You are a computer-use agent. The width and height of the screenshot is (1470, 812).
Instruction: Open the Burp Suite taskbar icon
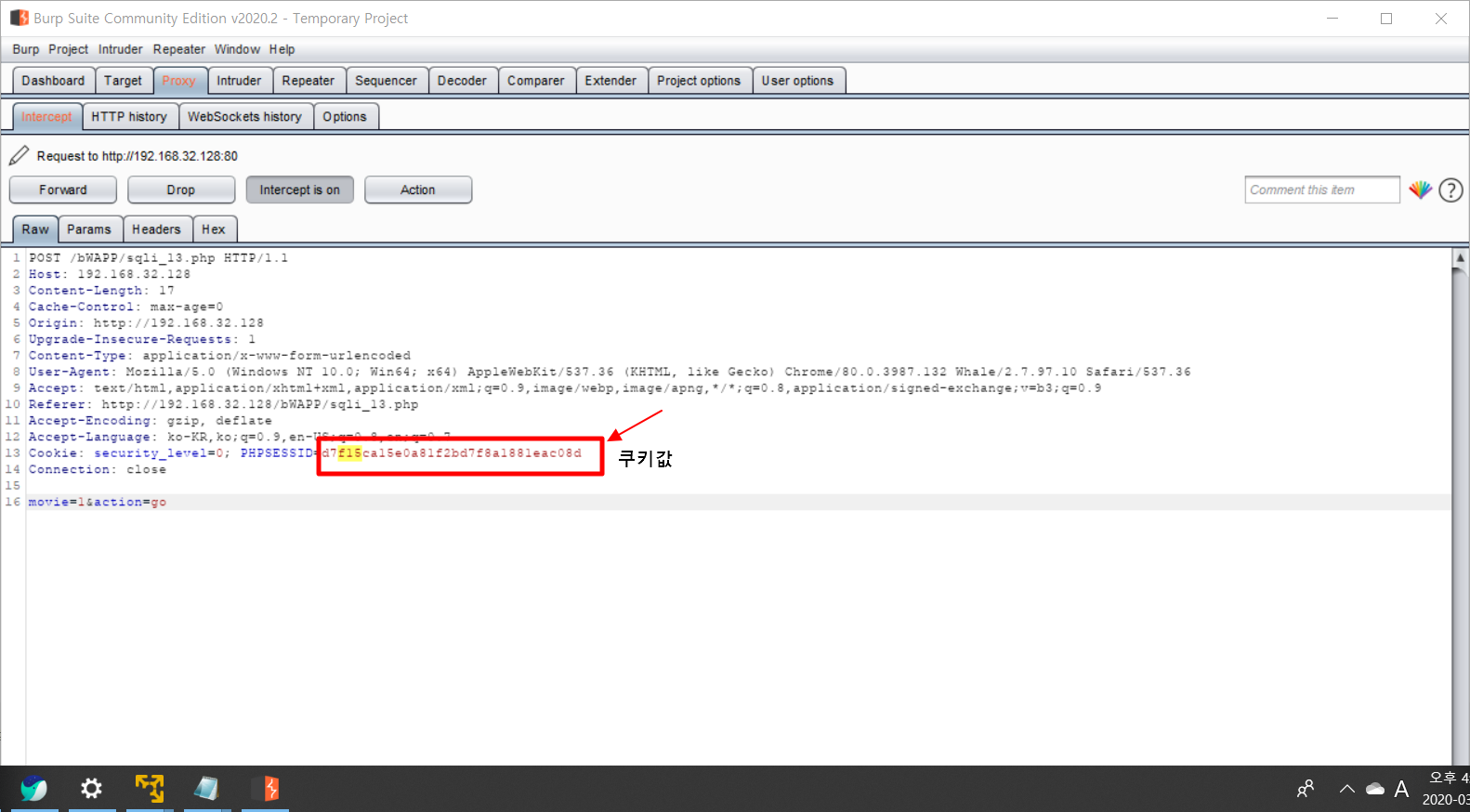265,789
